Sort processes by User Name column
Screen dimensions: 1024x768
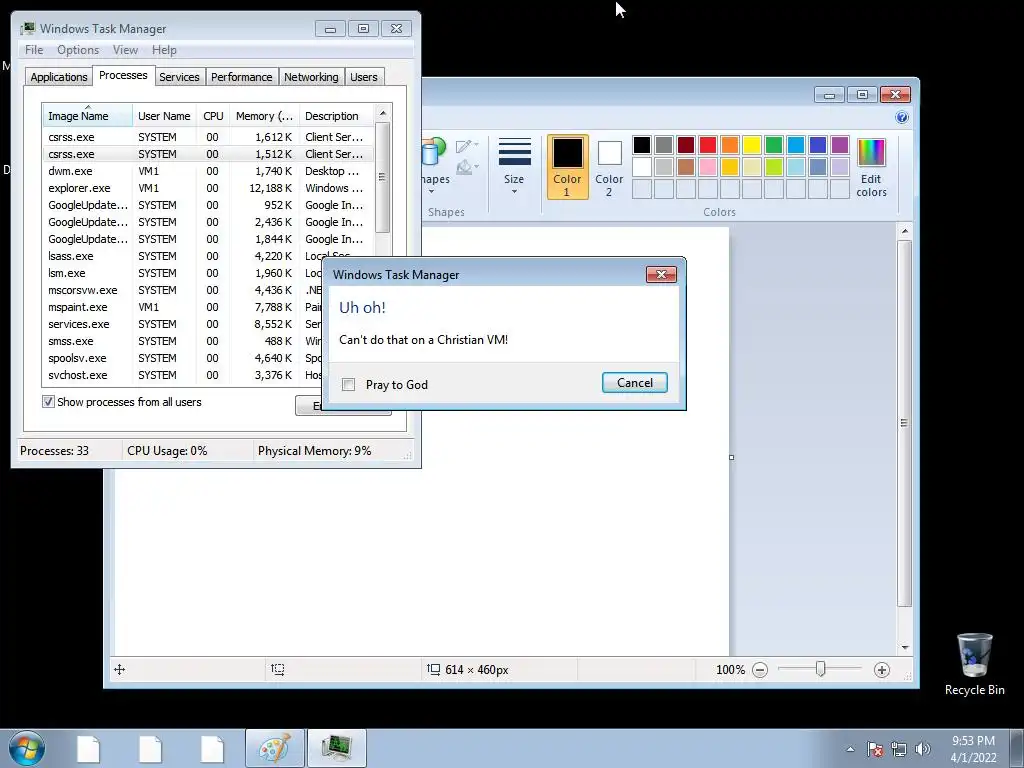pyautogui.click(x=164, y=116)
